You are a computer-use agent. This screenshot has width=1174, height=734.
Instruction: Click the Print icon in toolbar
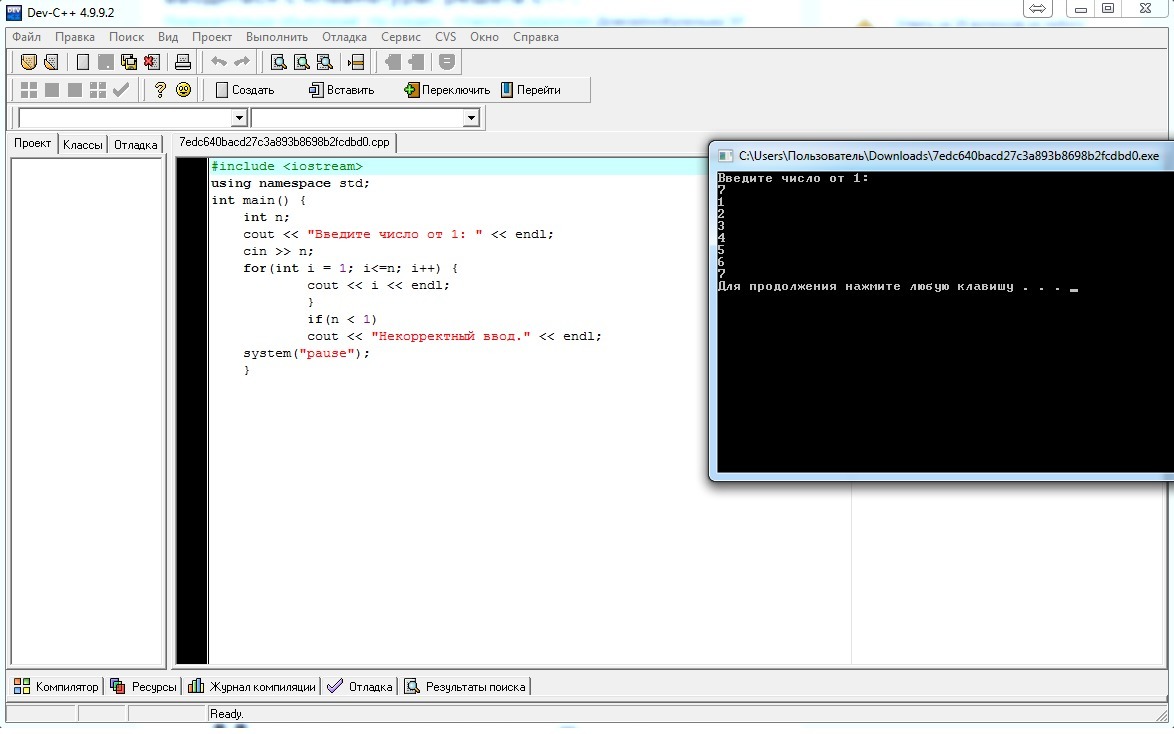(x=183, y=62)
